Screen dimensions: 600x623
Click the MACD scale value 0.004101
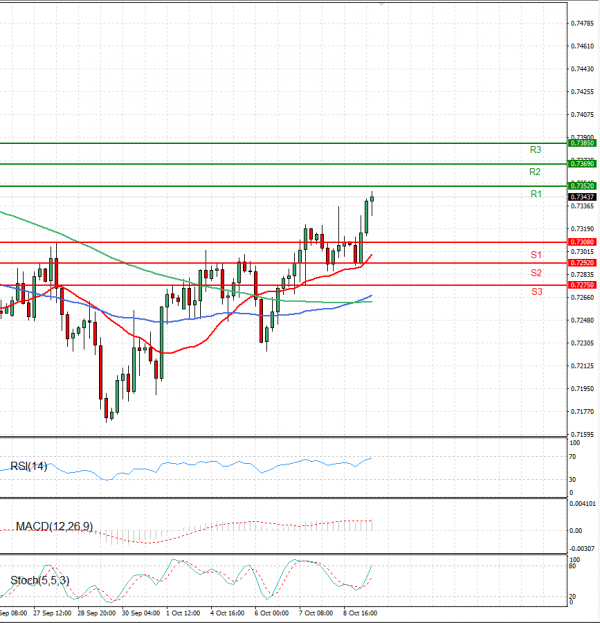point(583,504)
